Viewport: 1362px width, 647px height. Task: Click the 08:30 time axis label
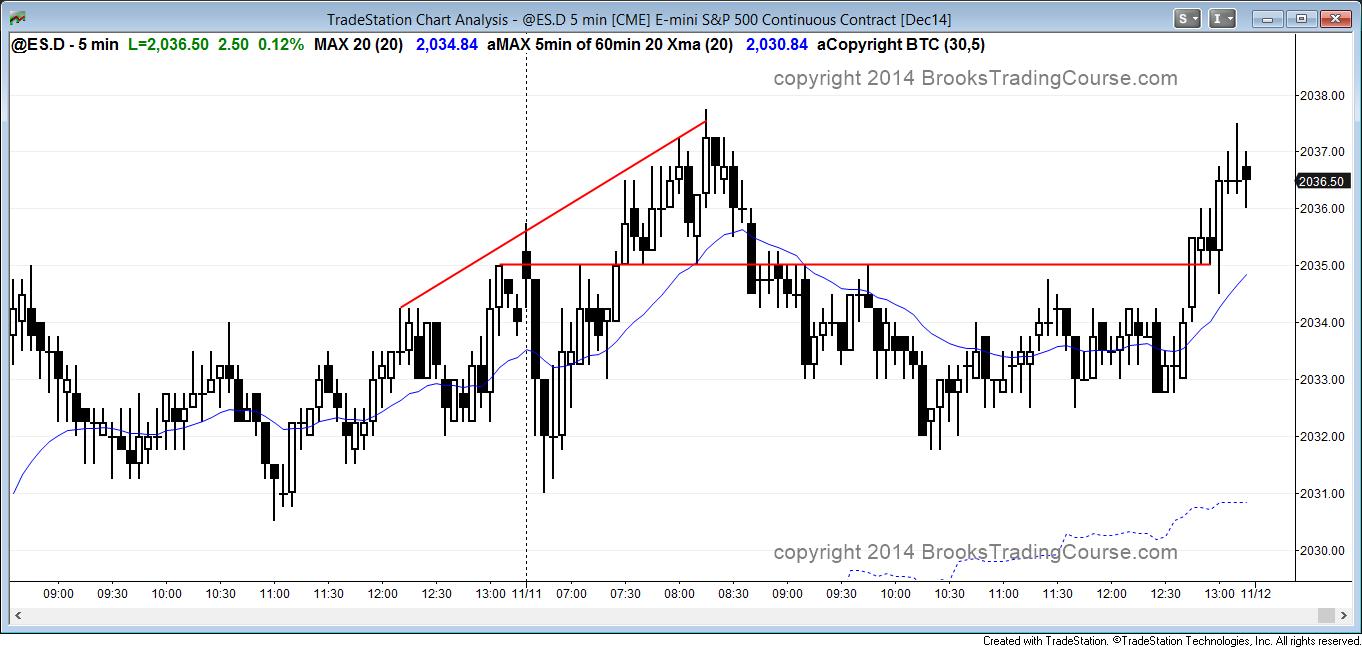[733, 594]
